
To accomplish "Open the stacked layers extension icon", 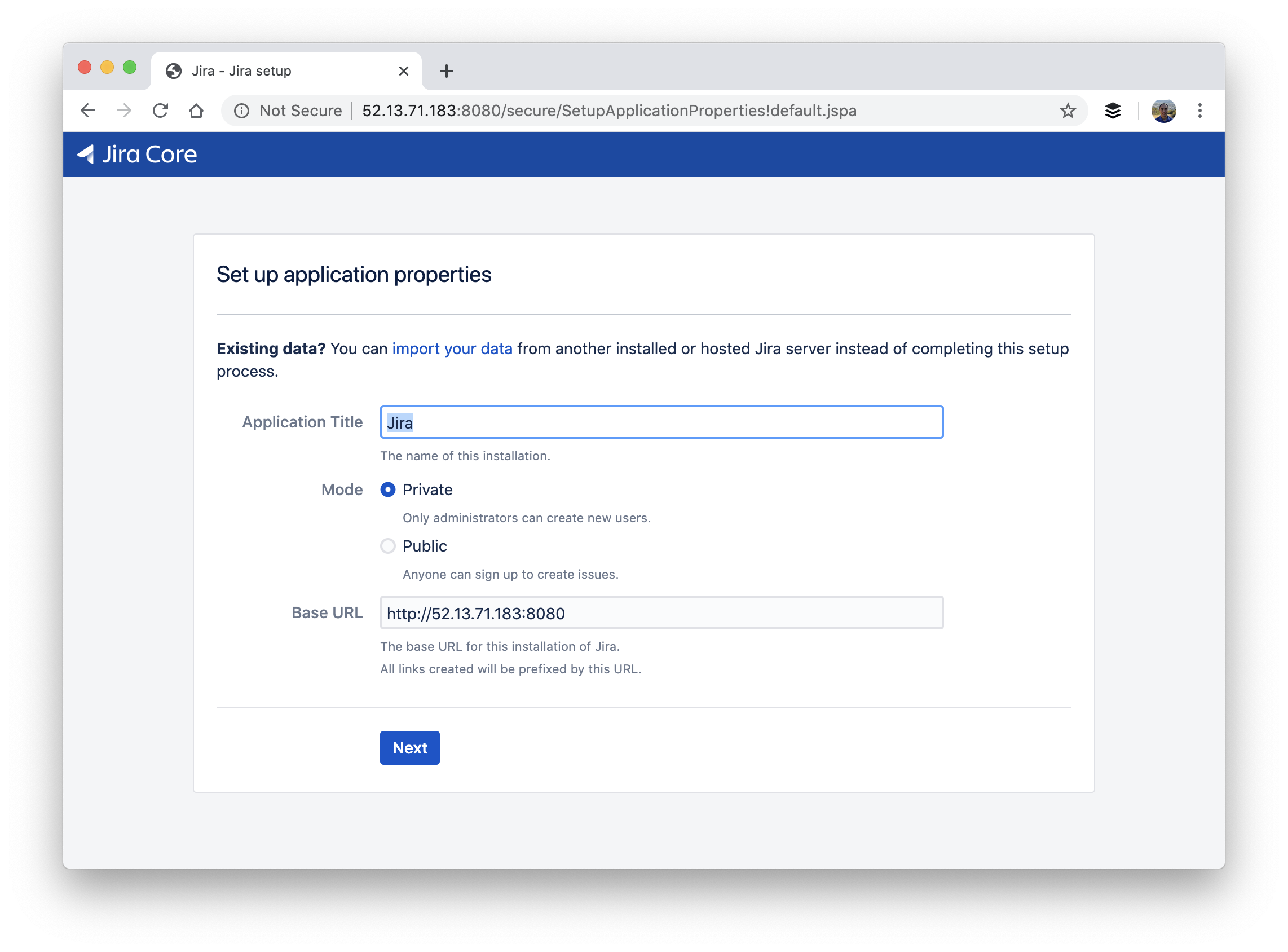I will point(1113,111).
